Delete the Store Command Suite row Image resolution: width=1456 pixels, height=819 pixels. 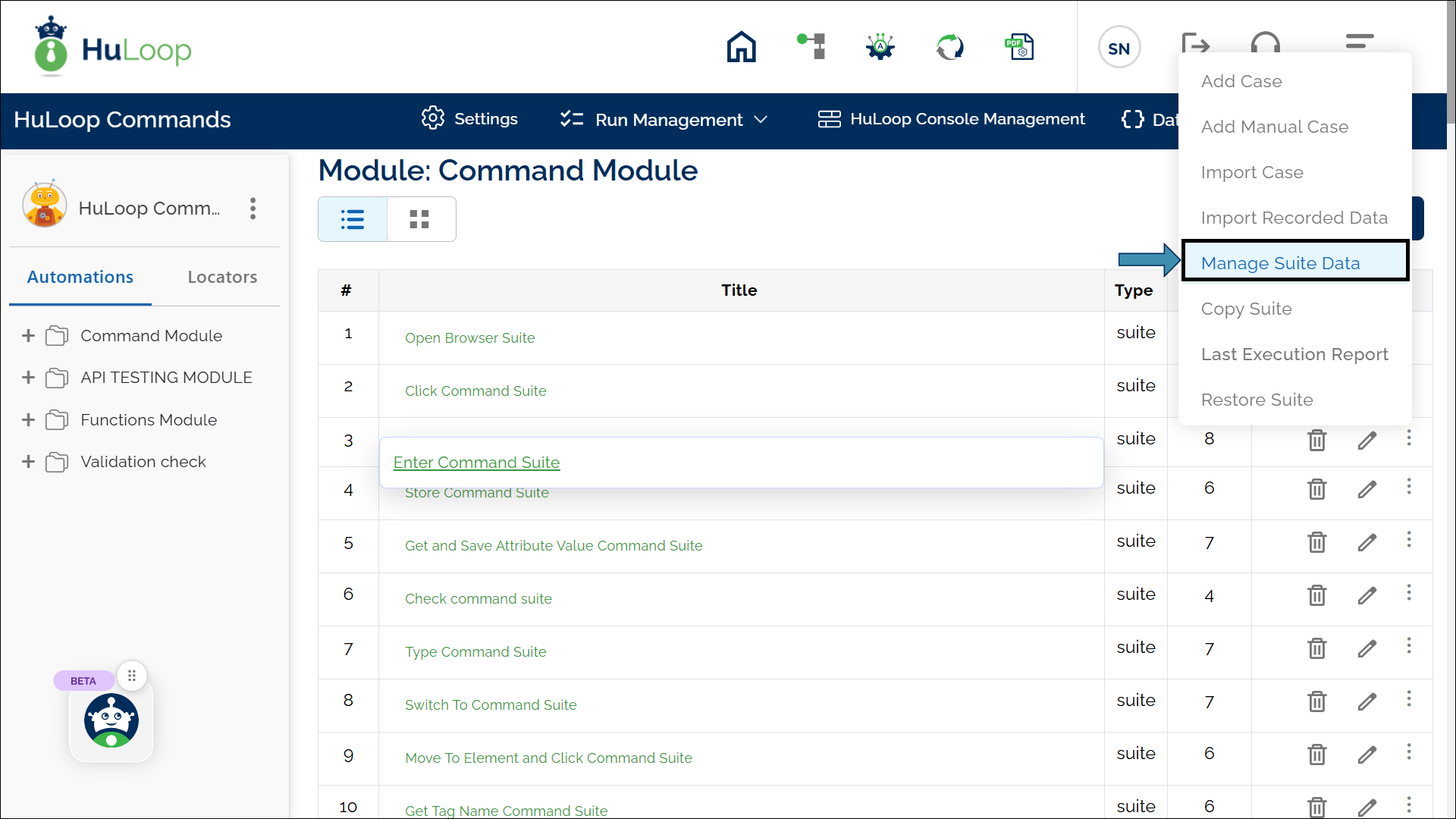coord(1316,489)
